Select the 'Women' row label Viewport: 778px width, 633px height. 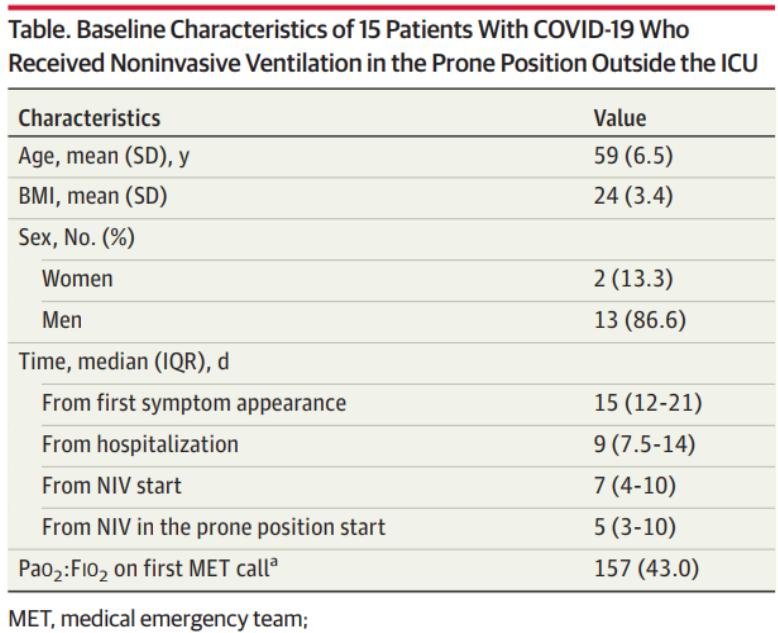[77, 279]
